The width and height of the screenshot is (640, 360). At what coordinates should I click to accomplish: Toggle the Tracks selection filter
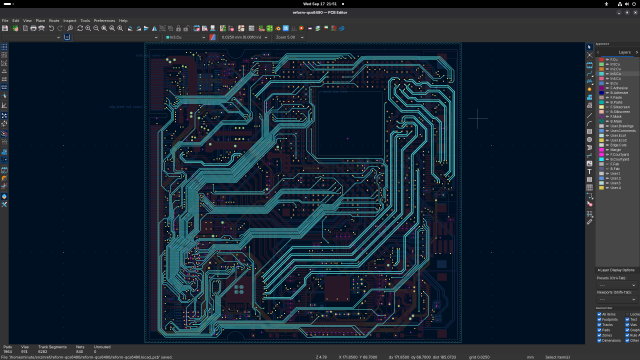pos(600,325)
